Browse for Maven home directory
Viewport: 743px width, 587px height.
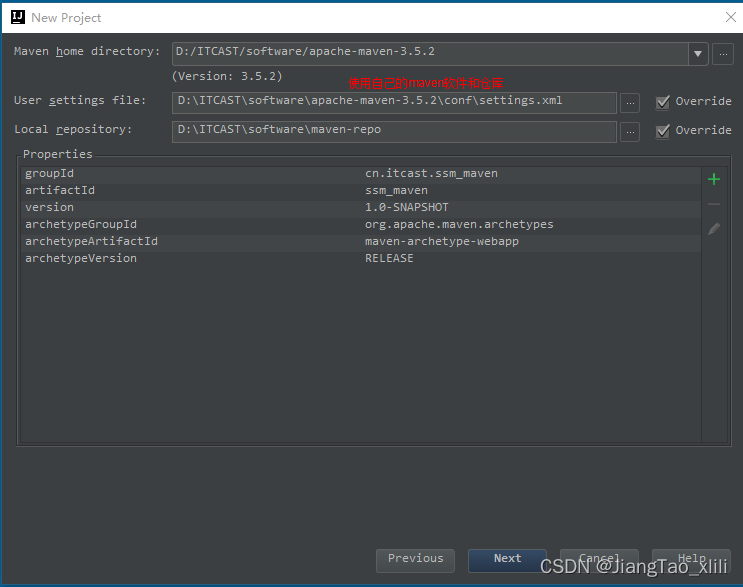[723, 54]
